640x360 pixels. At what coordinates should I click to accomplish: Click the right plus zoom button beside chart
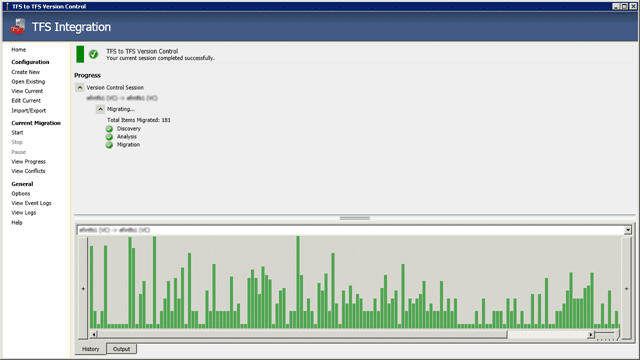627,289
